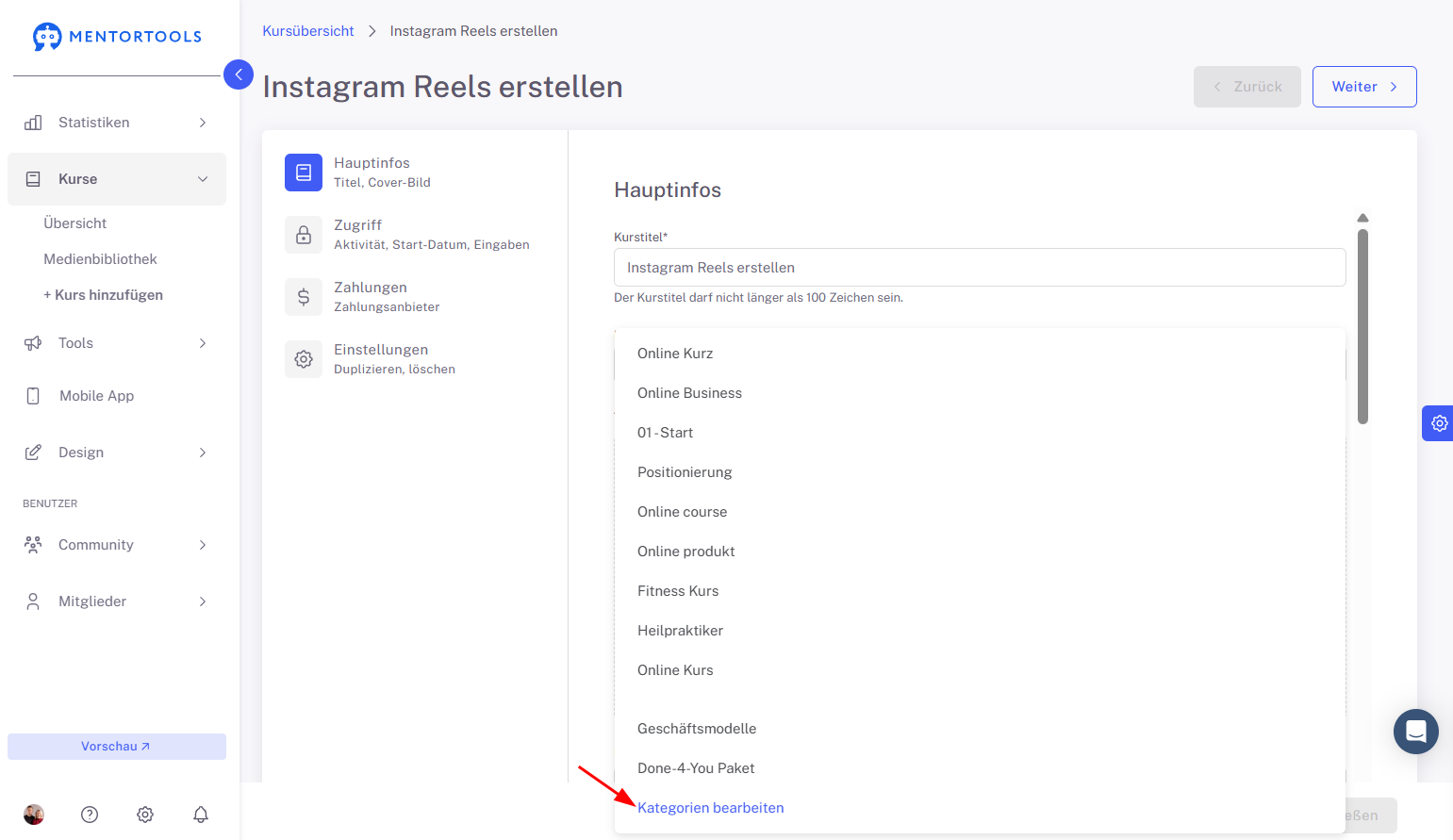Collapse sidebar with blue arrow button
Viewport: 1453px width, 840px height.
click(x=239, y=74)
